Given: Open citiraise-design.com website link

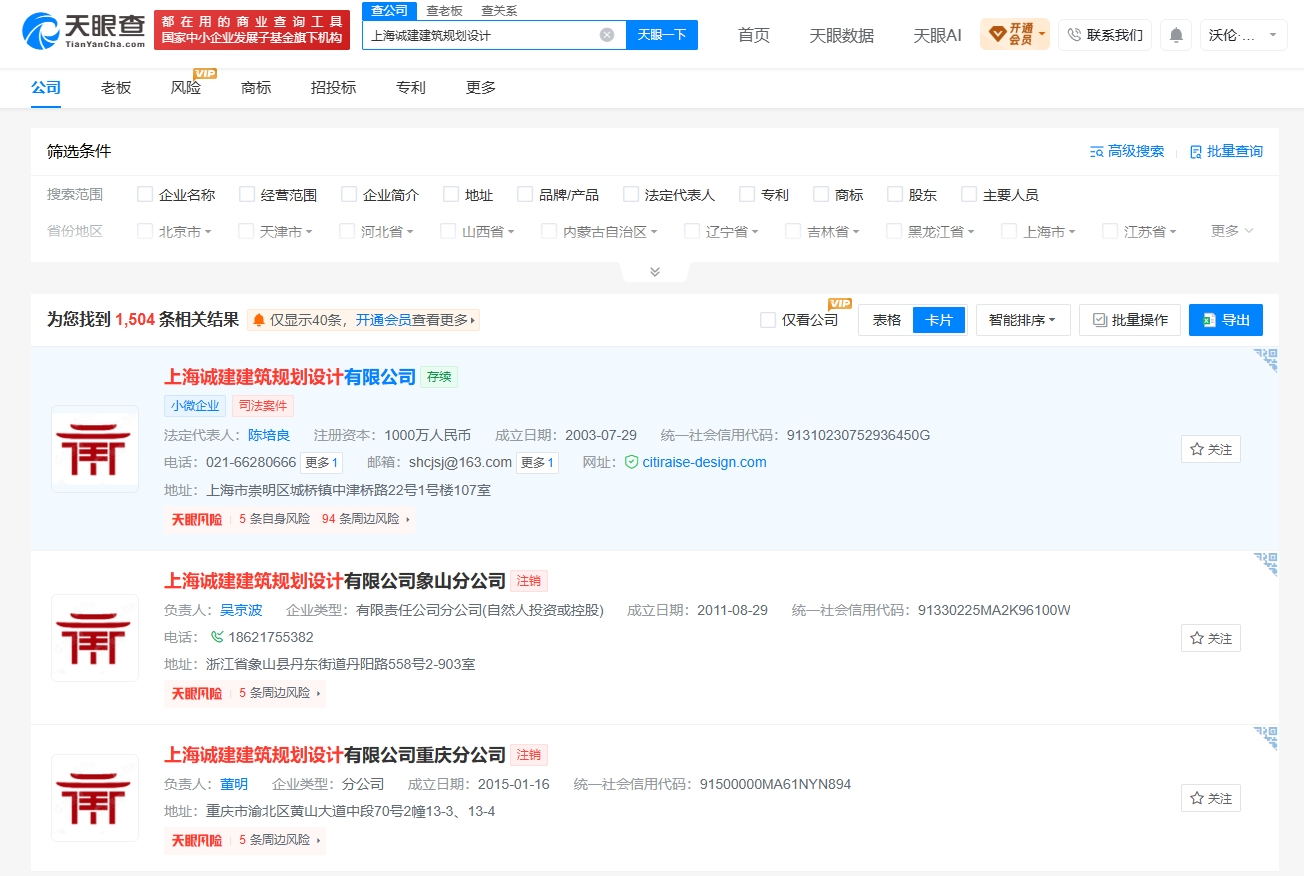Looking at the screenshot, I should pos(705,462).
